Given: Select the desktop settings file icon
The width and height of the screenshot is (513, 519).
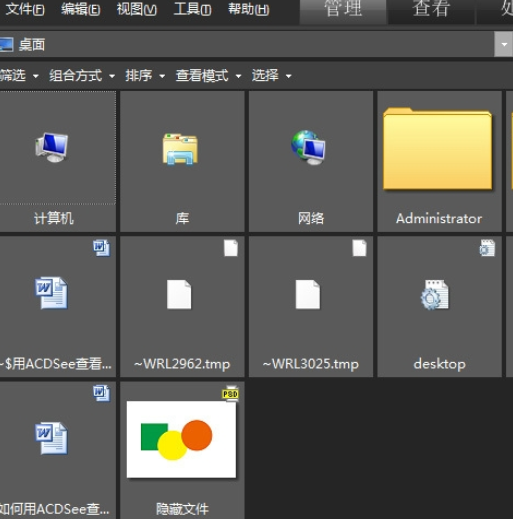Looking at the screenshot, I should click(x=435, y=295).
